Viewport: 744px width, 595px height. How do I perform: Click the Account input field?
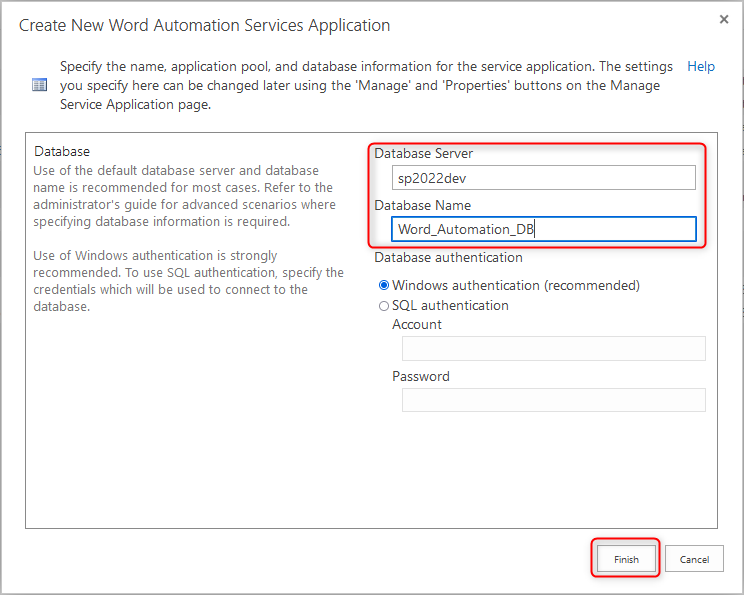(x=554, y=349)
